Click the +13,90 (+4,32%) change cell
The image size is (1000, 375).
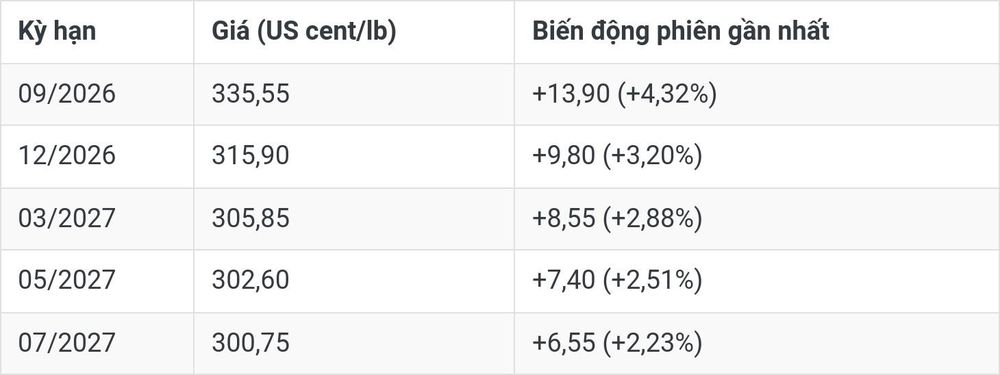624,94
